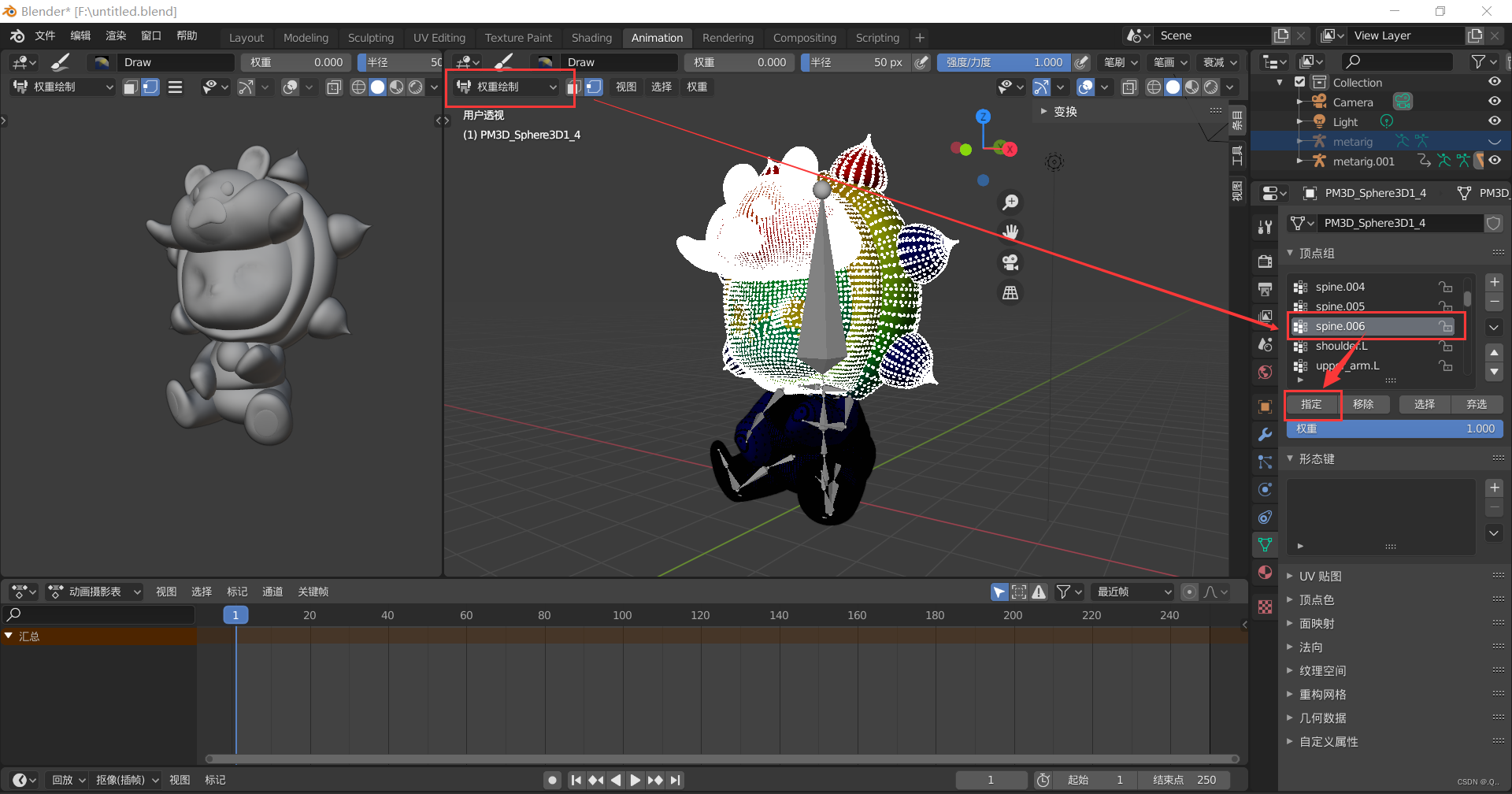Open the Texture checkerboard properties tab
The image size is (1512, 794).
pyautogui.click(x=1265, y=607)
